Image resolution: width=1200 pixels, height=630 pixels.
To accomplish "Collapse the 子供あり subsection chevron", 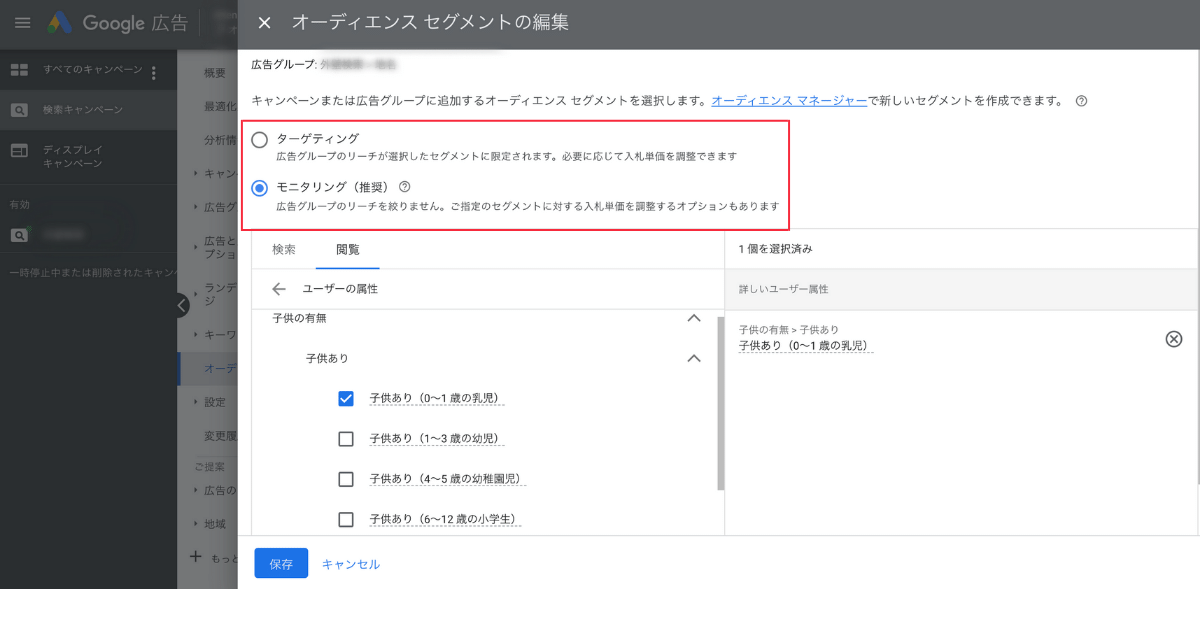I will [x=694, y=358].
